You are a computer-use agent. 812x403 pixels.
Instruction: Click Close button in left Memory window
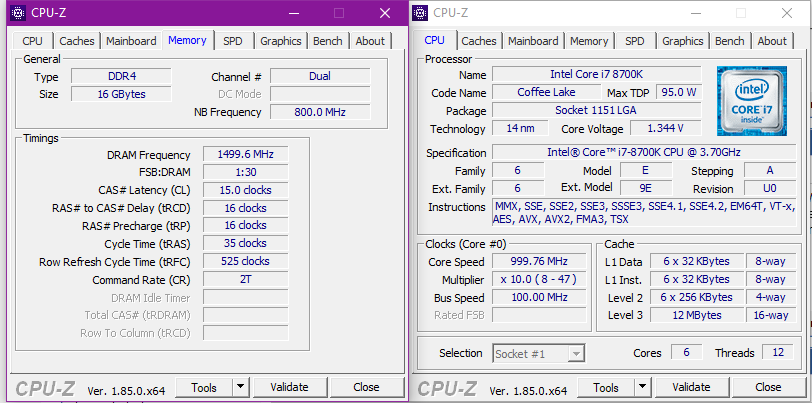[x=366, y=387]
